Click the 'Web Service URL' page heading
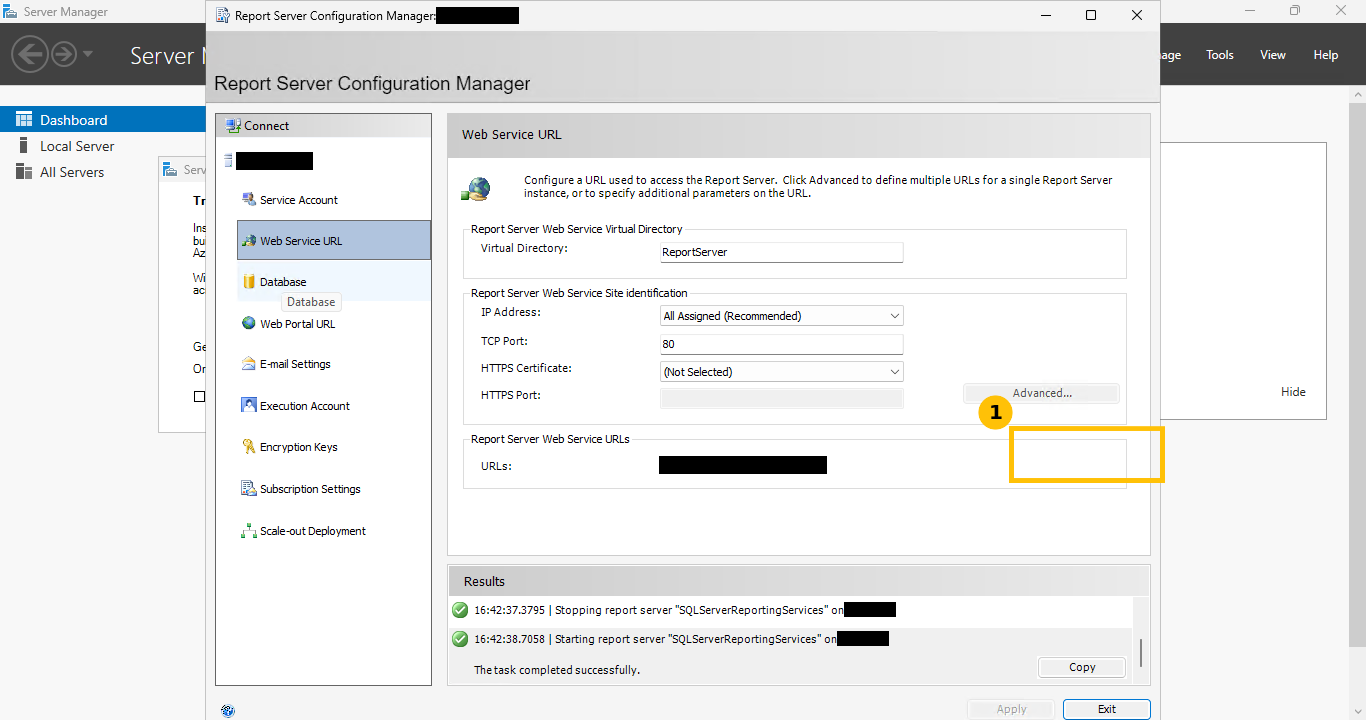Screen dimensions: 1366x720 click(512, 134)
